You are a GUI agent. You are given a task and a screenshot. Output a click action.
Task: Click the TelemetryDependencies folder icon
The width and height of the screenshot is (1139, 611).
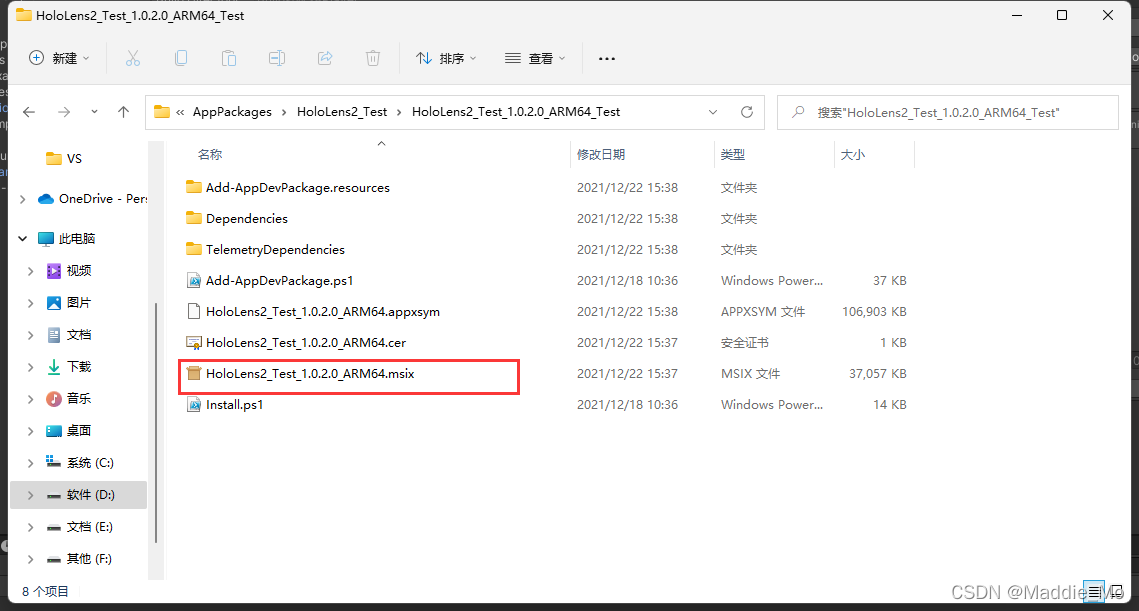click(x=193, y=249)
